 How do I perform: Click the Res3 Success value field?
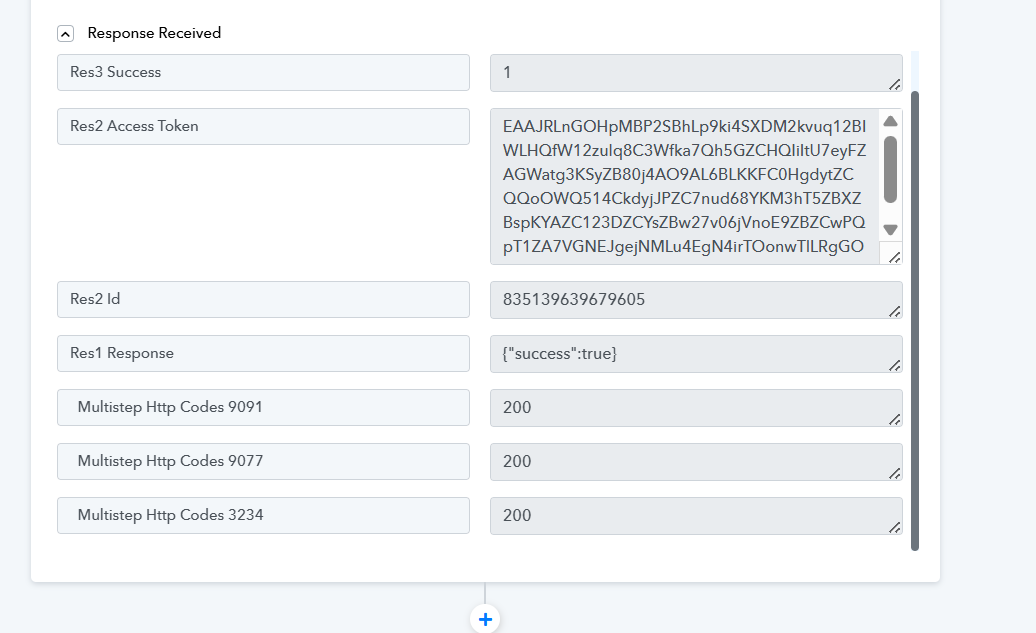pyautogui.click(x=690, y=73)
